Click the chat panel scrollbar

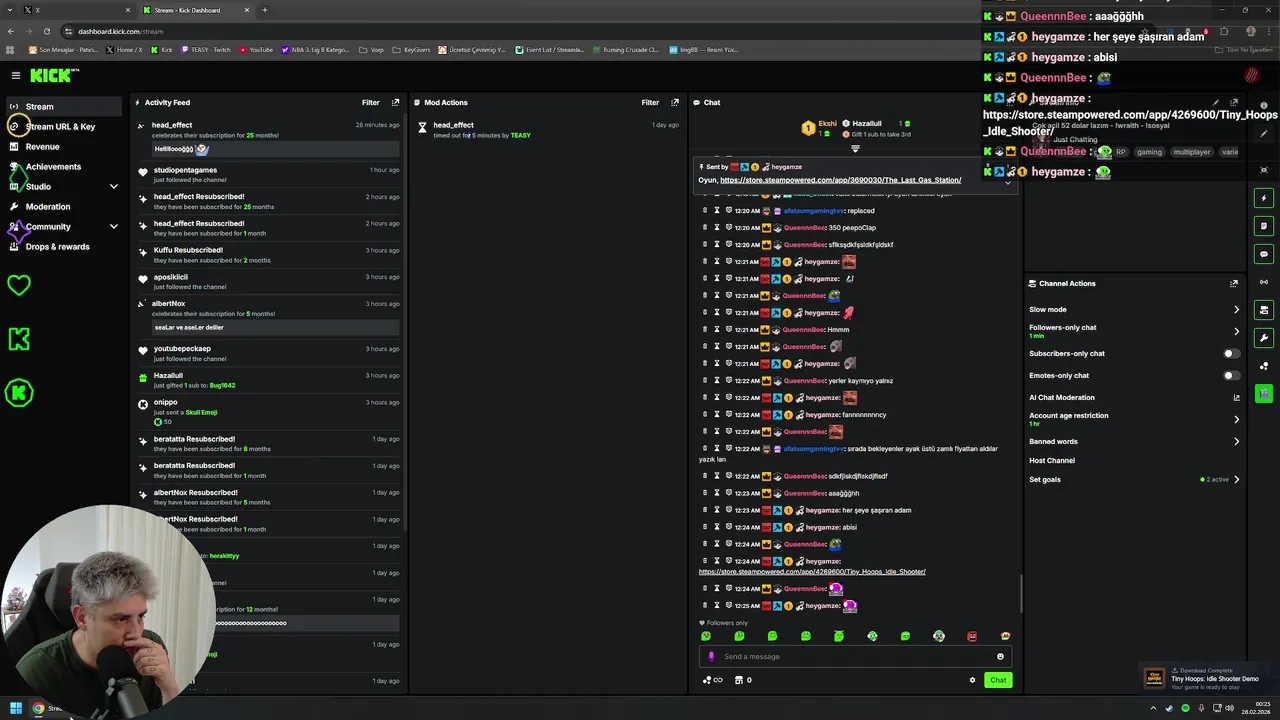(x=1021, y=595)
